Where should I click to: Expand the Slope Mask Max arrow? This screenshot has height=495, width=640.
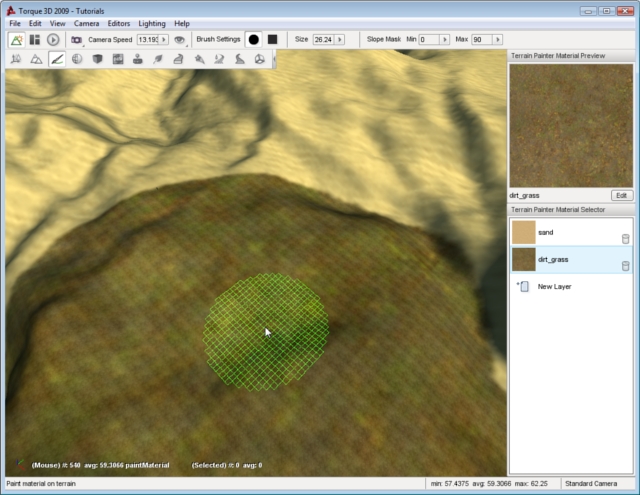[502, 39]
